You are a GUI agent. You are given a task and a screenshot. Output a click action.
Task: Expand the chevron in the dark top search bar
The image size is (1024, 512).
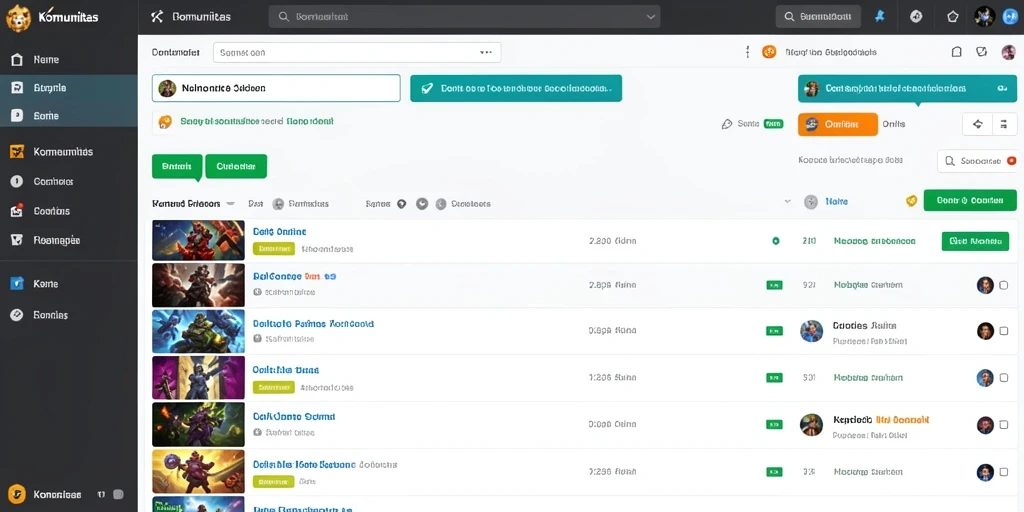pyautogui.click(x=650, y=17)
